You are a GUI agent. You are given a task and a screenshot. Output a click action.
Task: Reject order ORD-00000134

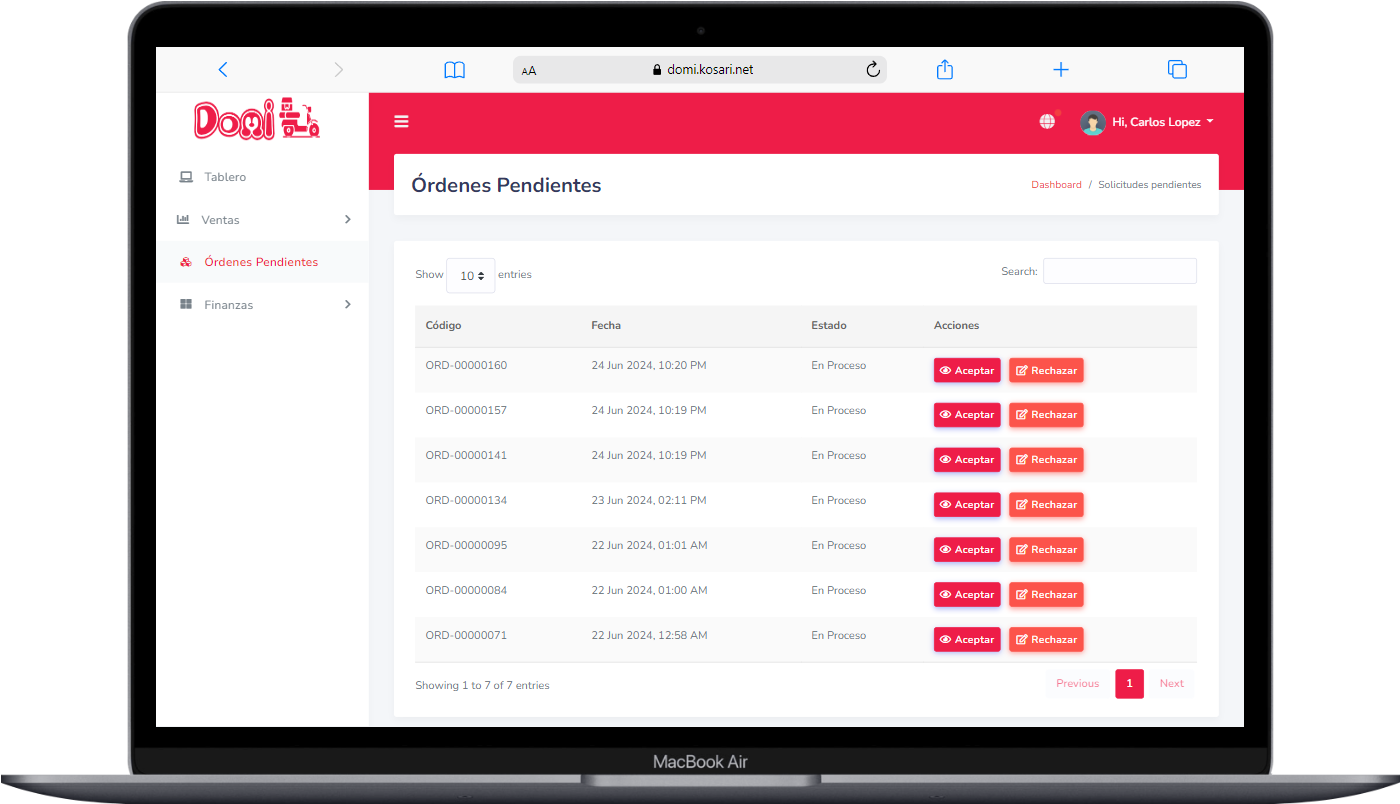(1046, 505)
